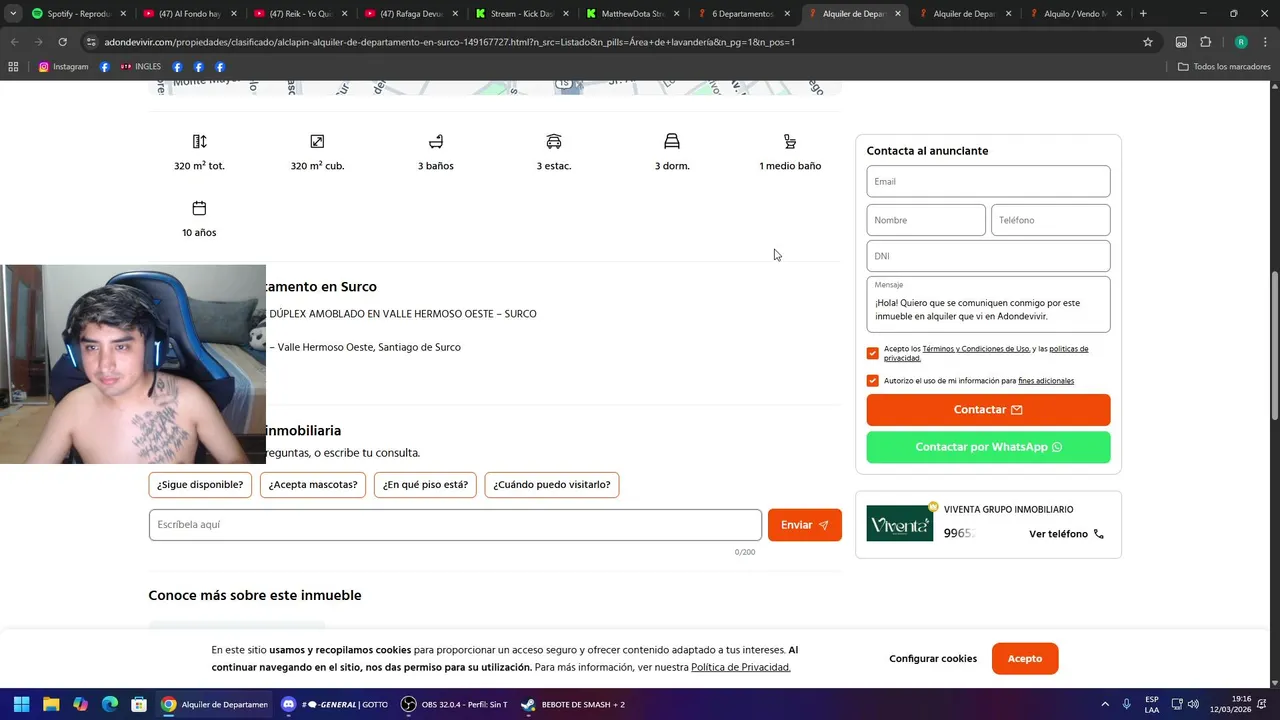Open the tab search dropdown arrow

tap(13, 14)
